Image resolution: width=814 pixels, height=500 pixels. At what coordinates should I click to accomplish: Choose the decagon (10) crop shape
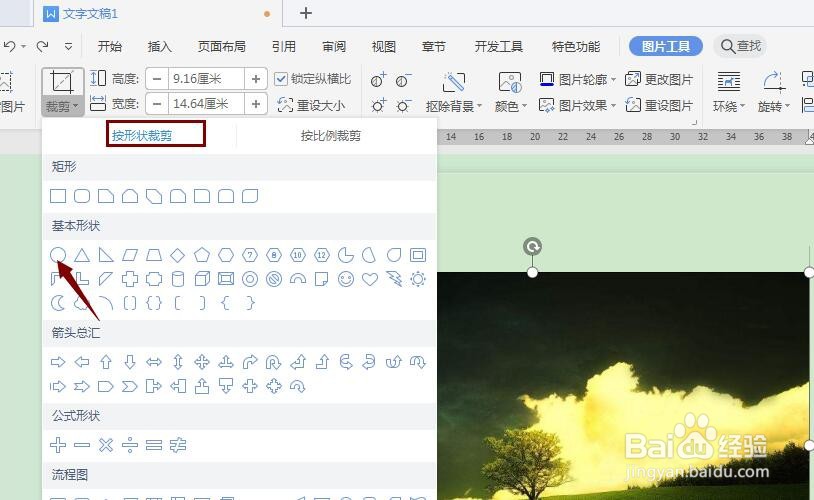coord(297,255)
